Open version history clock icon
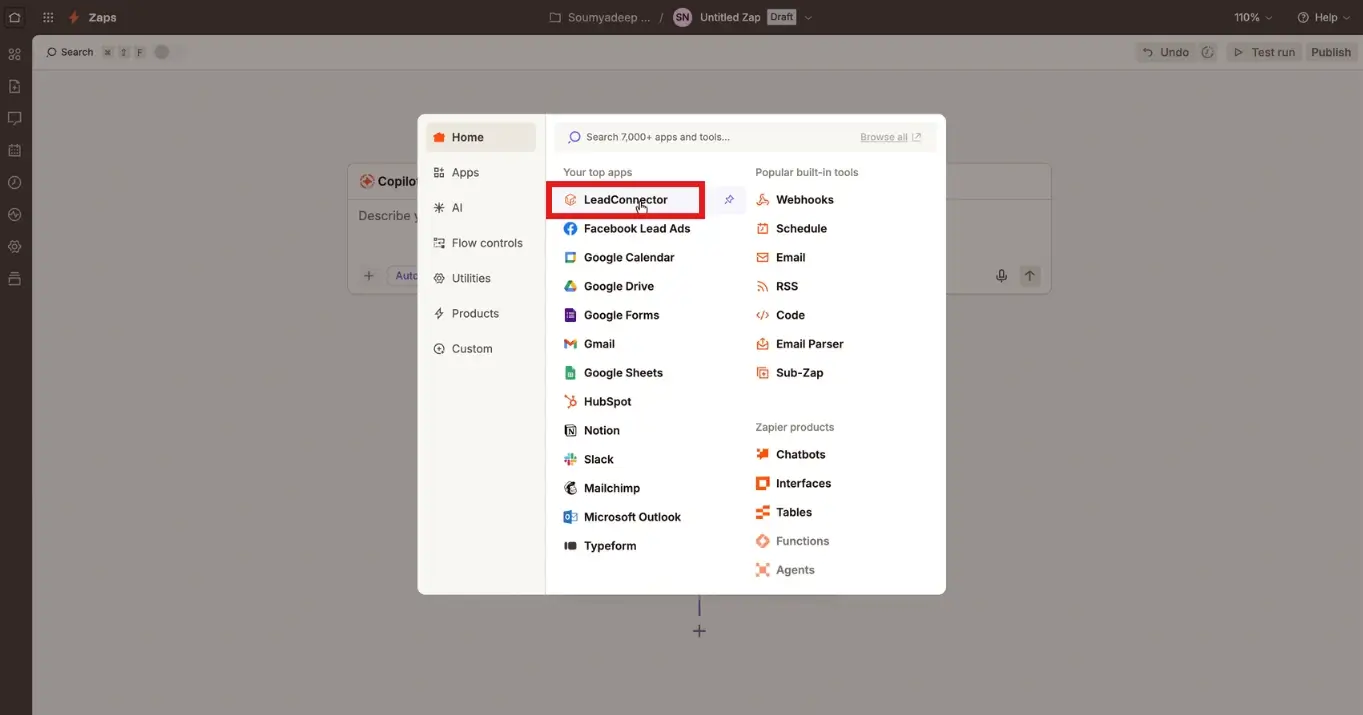Image resolution: width=1363 pixels, height=715 pixels. 1208,52
